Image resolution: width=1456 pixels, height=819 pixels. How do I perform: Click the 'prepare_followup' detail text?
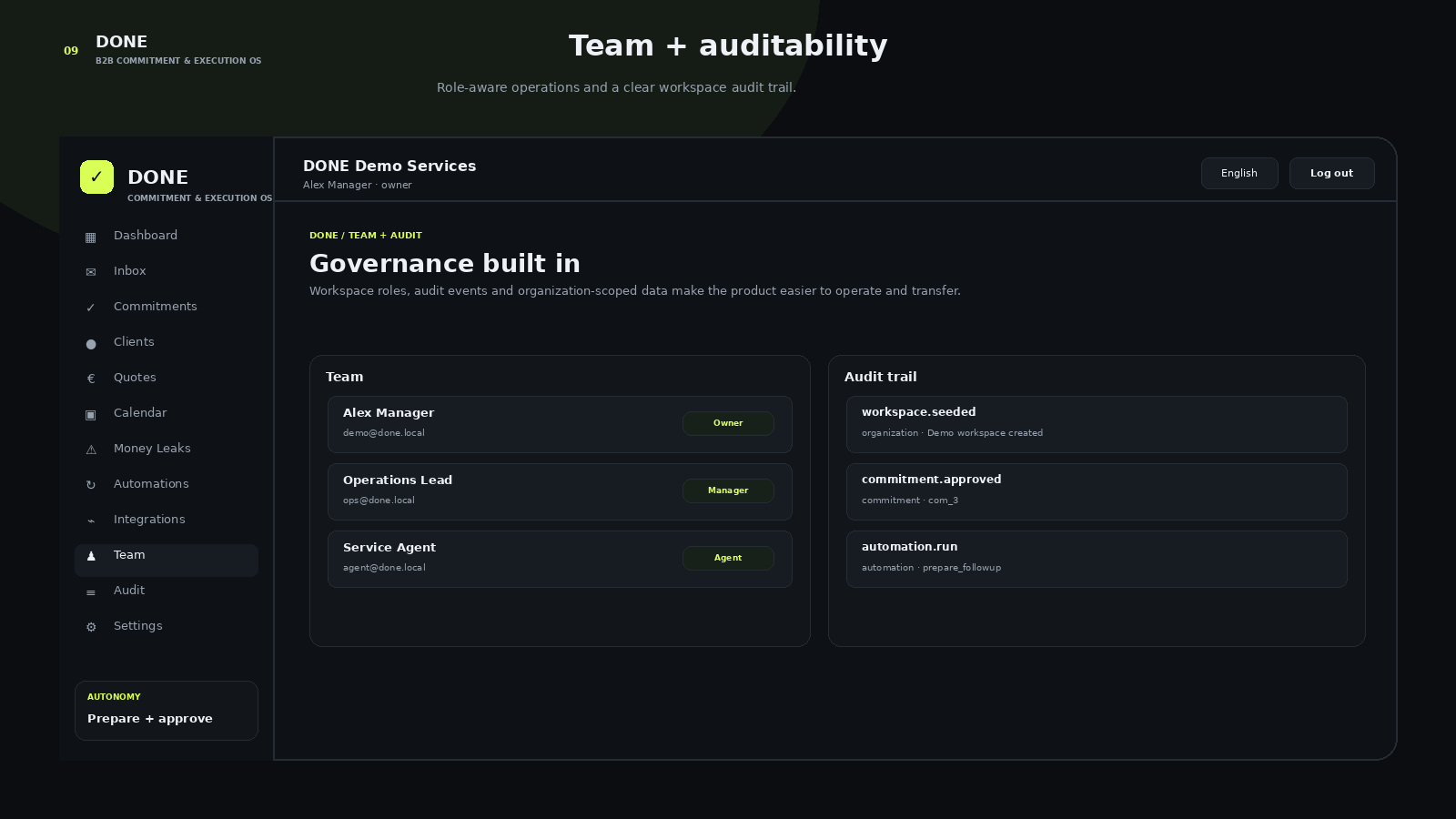pyautogui.click(x=962, y=568)
